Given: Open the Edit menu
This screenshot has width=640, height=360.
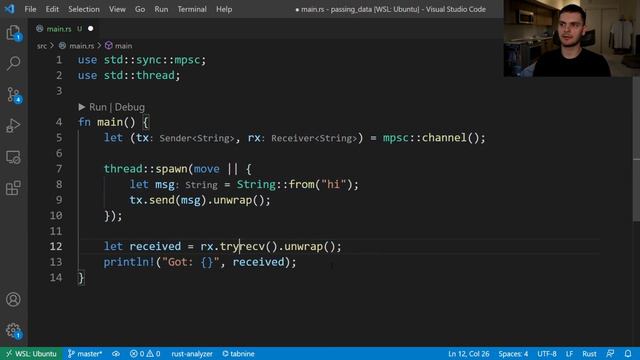Looking at the screenshot, I should click(x=52, y=9).
